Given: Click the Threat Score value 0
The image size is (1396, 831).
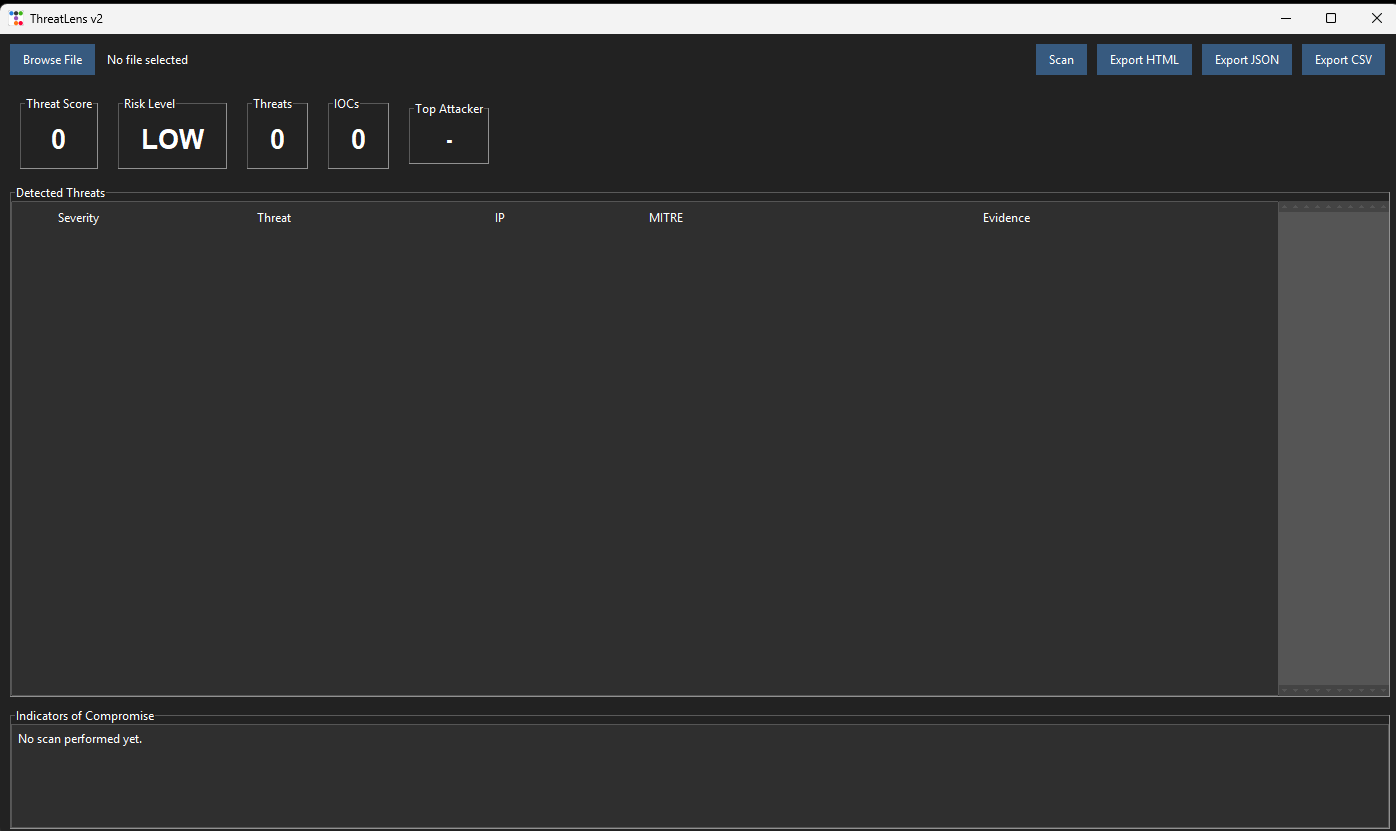Looking at the screenshot, I should click(58, 139).
